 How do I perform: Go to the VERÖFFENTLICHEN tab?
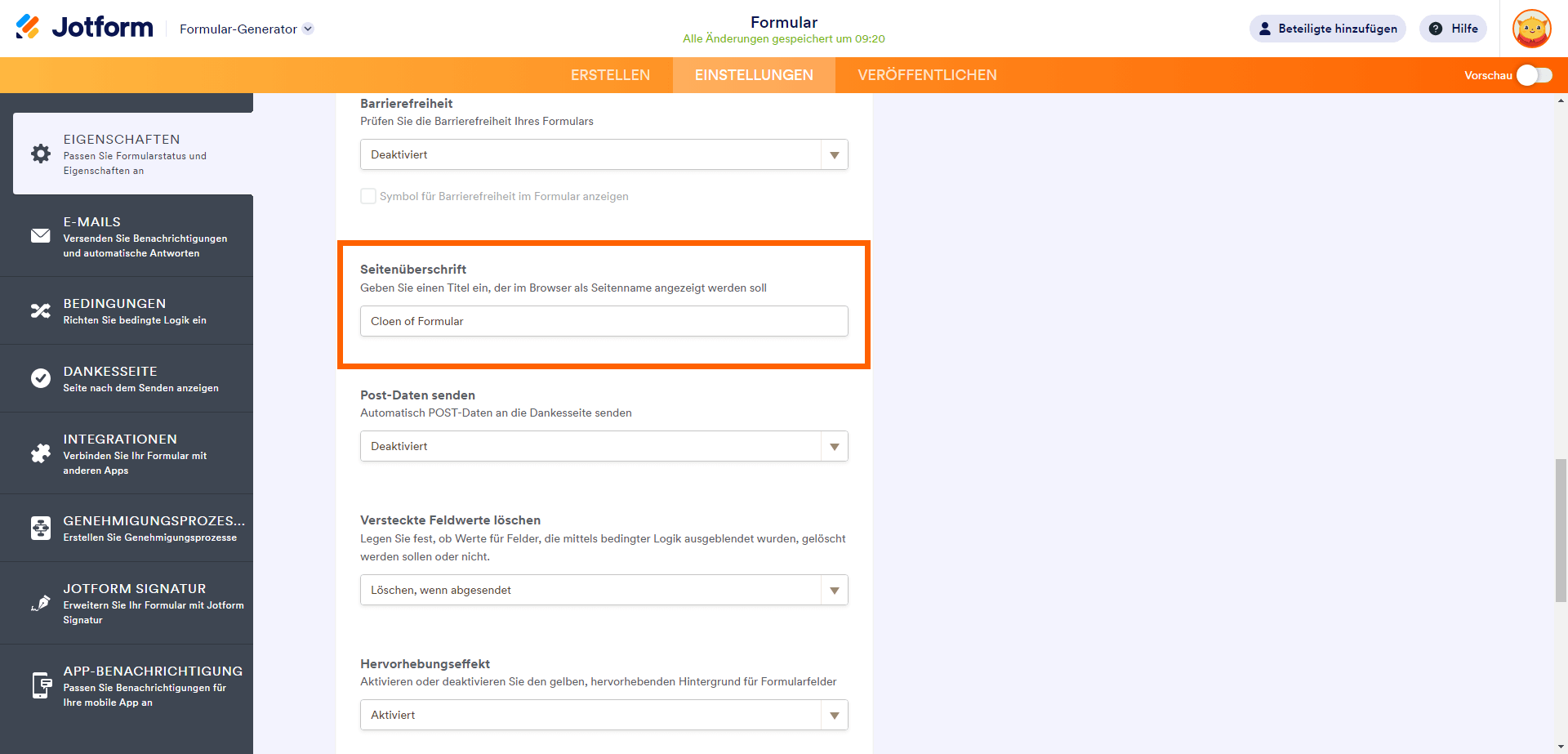pyautogui.click(x=927, y=75)
